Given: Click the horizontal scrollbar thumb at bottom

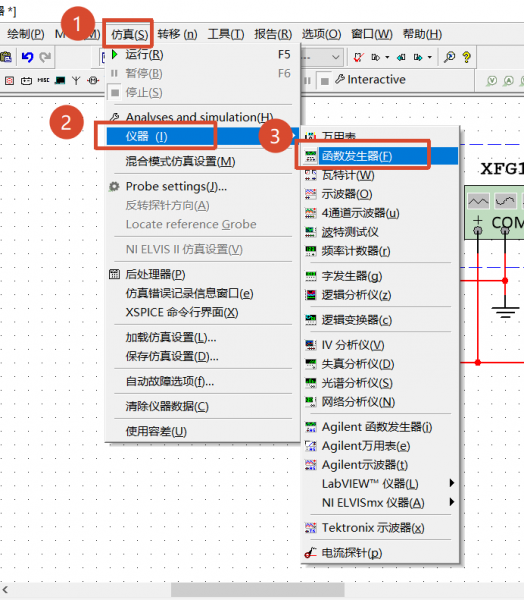Looking at the screenshot, I should click(257, 590).
